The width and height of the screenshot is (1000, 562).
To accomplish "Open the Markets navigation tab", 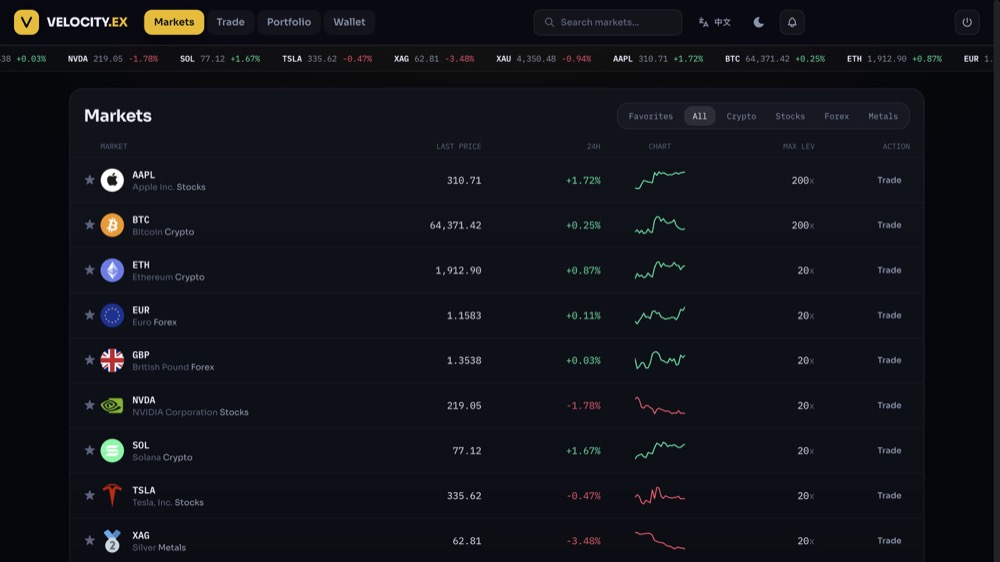I will pos(174,22).
